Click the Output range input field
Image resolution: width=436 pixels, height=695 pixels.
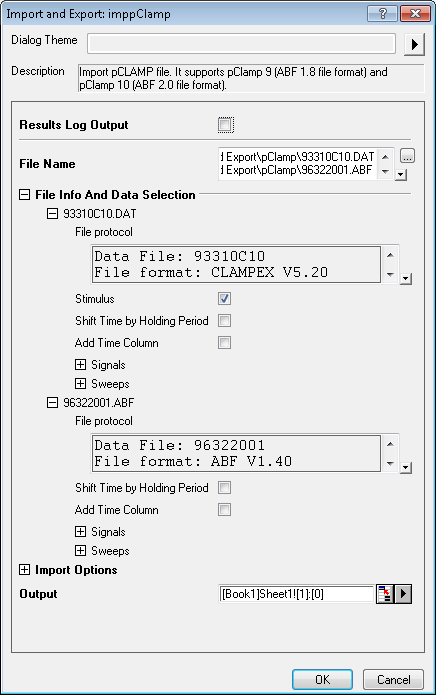point(297,594)
